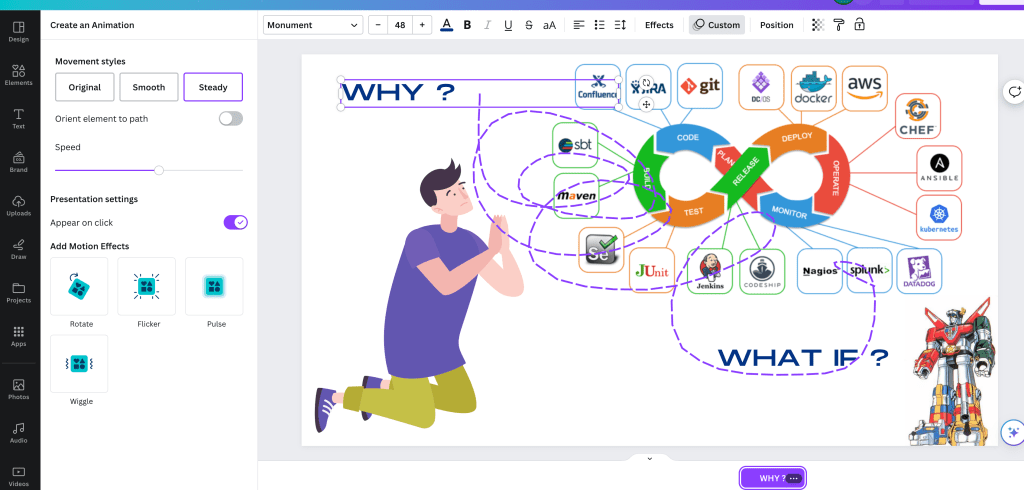Open the Monument font dropdown
Image resolution: width=1024 pixels, height=490 pixels.
tap(313, 25)
